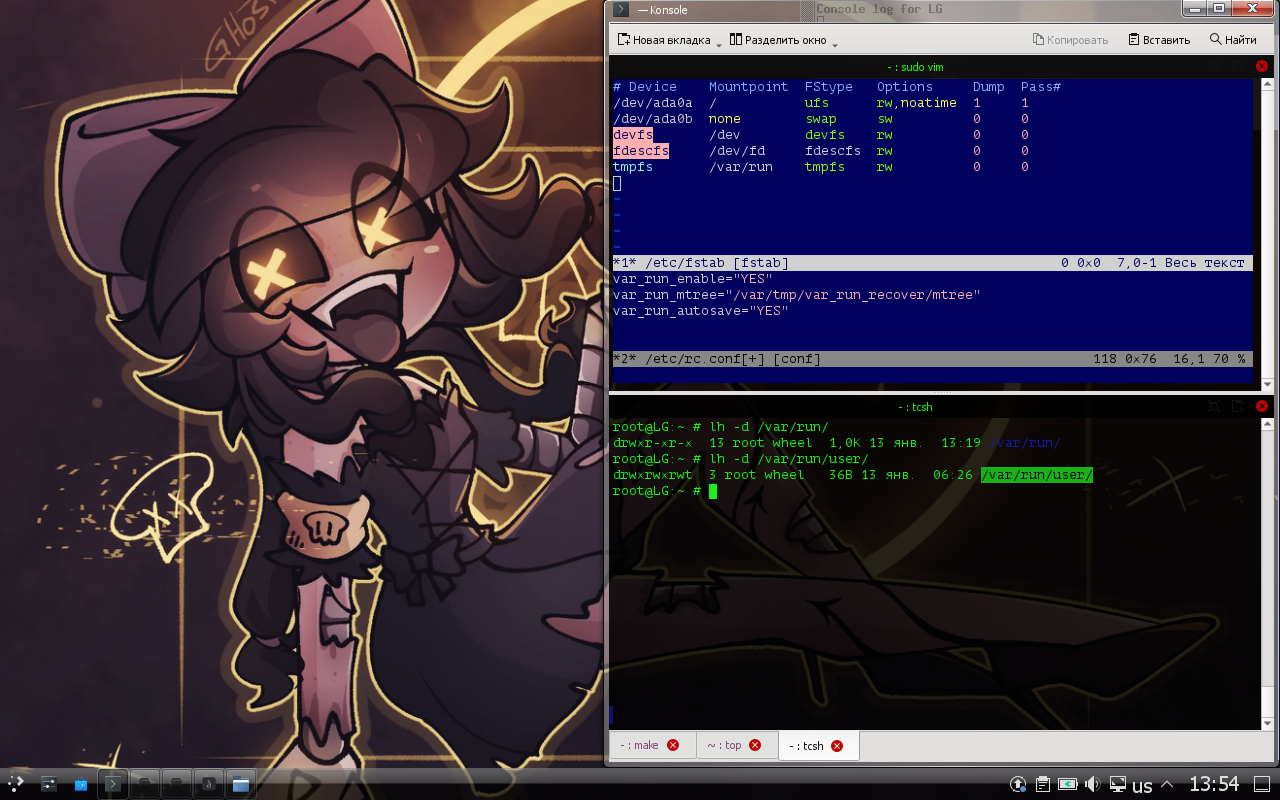
Task: Close the tcsh split pane
Action: [x=1262, y=406]
